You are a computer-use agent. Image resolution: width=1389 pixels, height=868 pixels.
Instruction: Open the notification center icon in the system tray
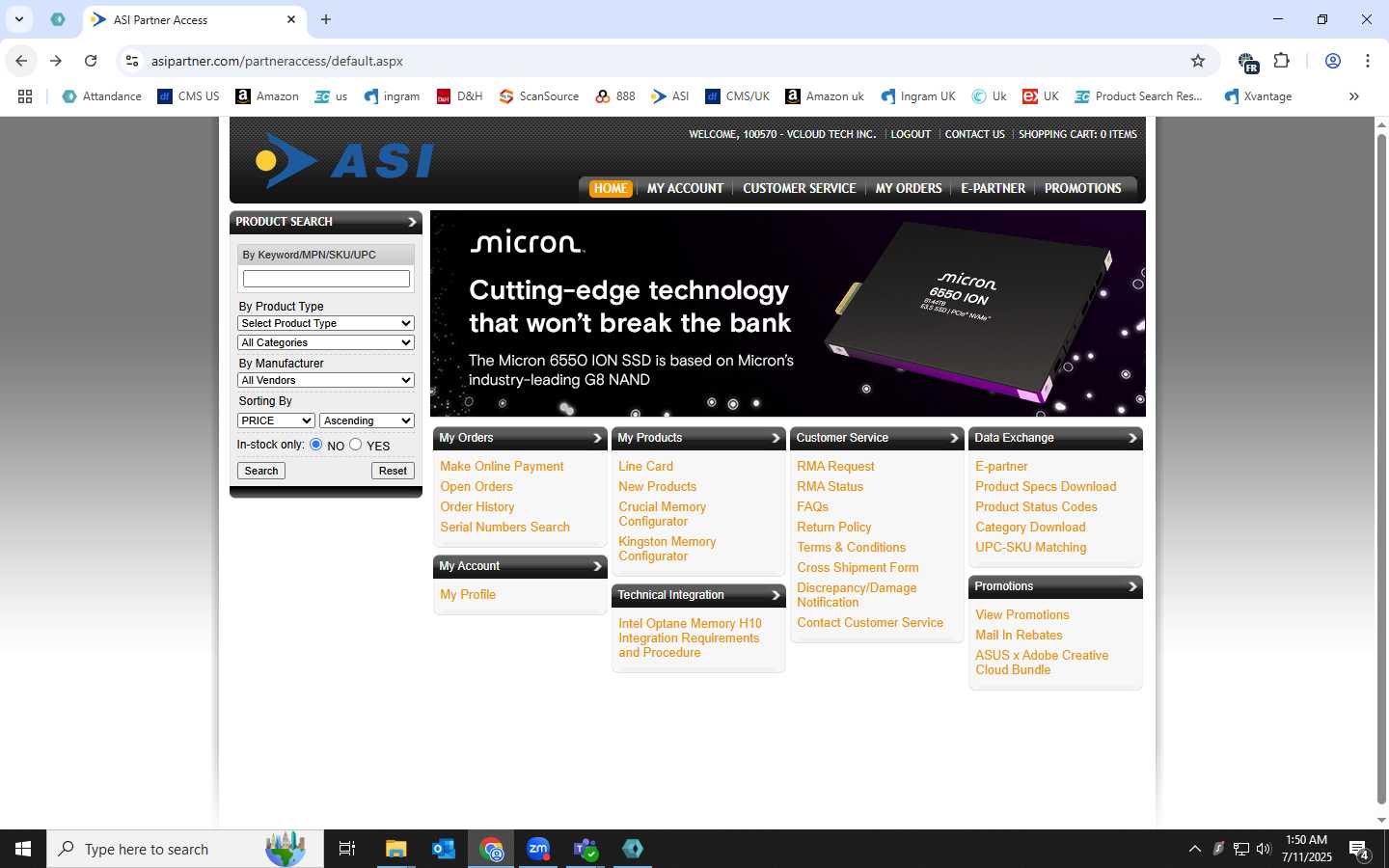(1360, 850)
